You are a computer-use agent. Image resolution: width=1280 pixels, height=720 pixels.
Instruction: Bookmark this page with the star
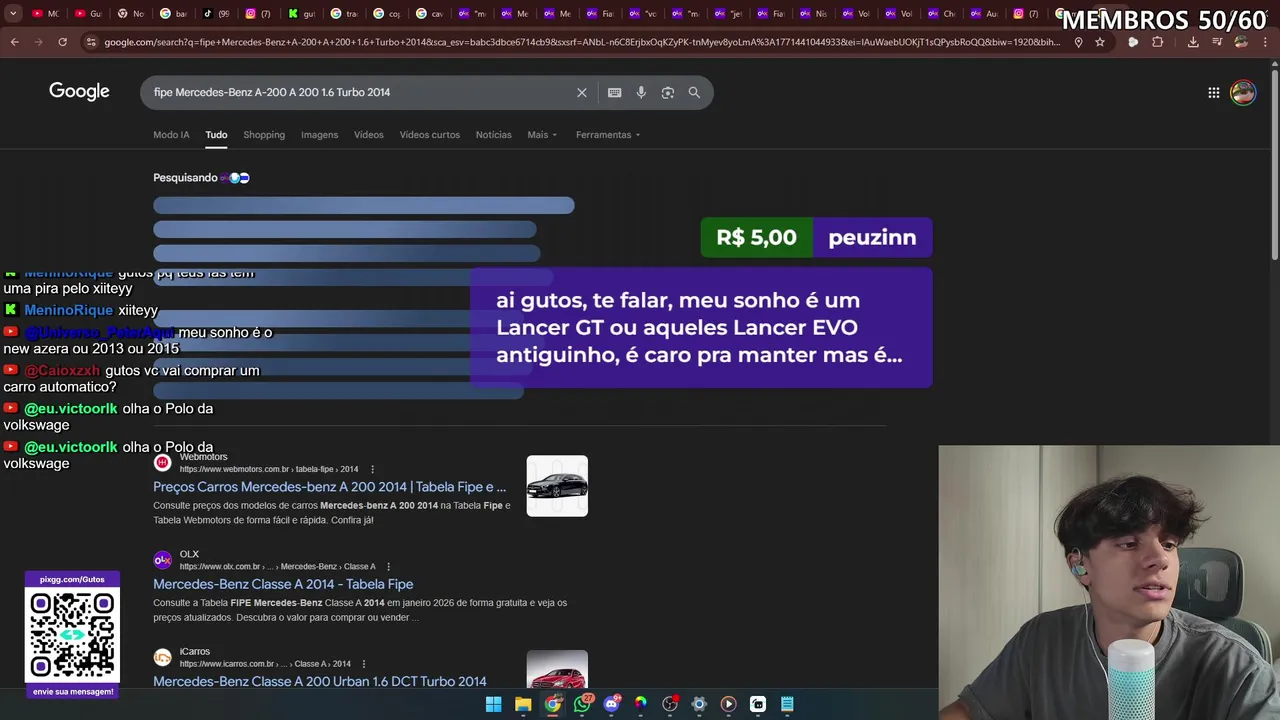click(x=1100, y=42)
